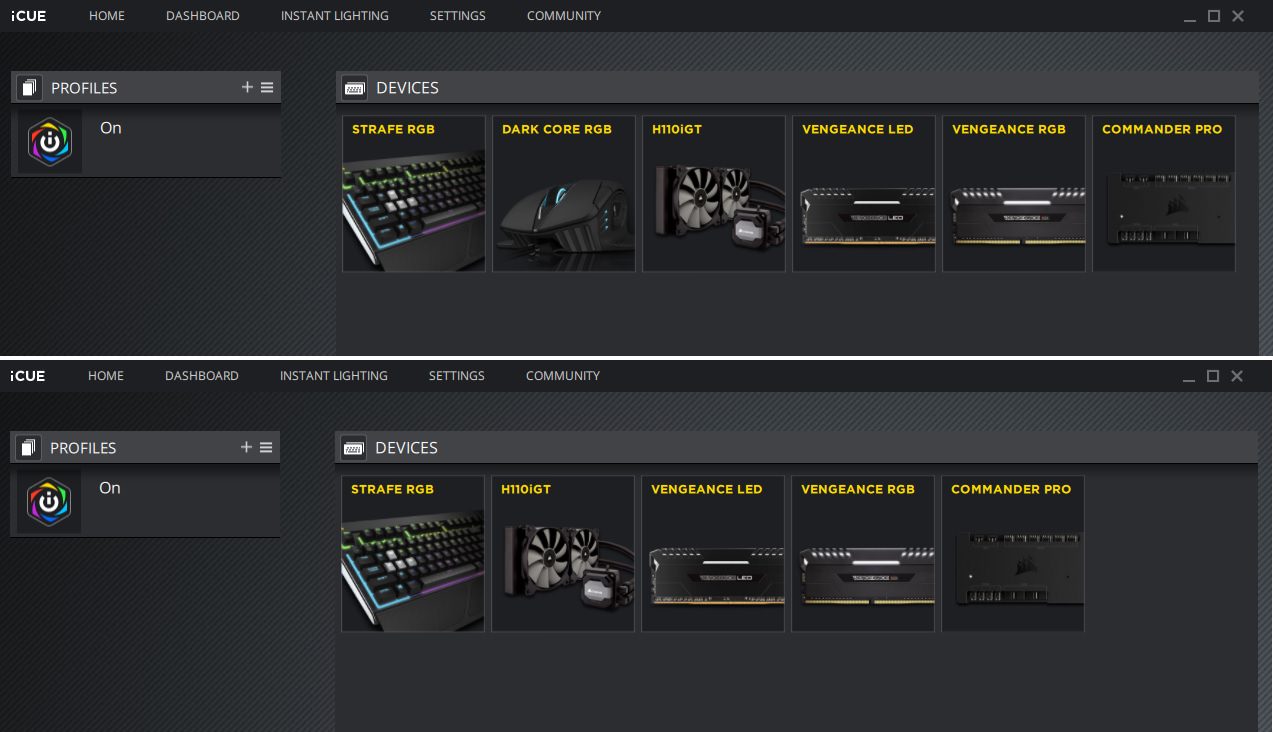
Task: Open profiles hamburger menu in bottom window
Action: point(266,447)
